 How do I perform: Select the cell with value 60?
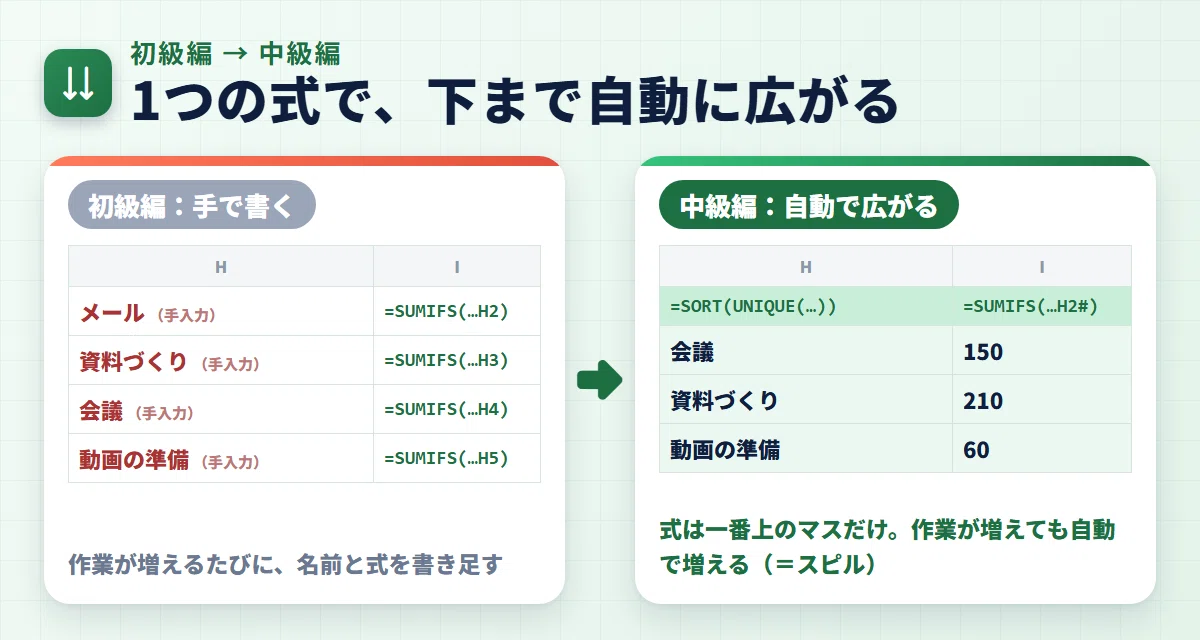[x=1042, y=449]
